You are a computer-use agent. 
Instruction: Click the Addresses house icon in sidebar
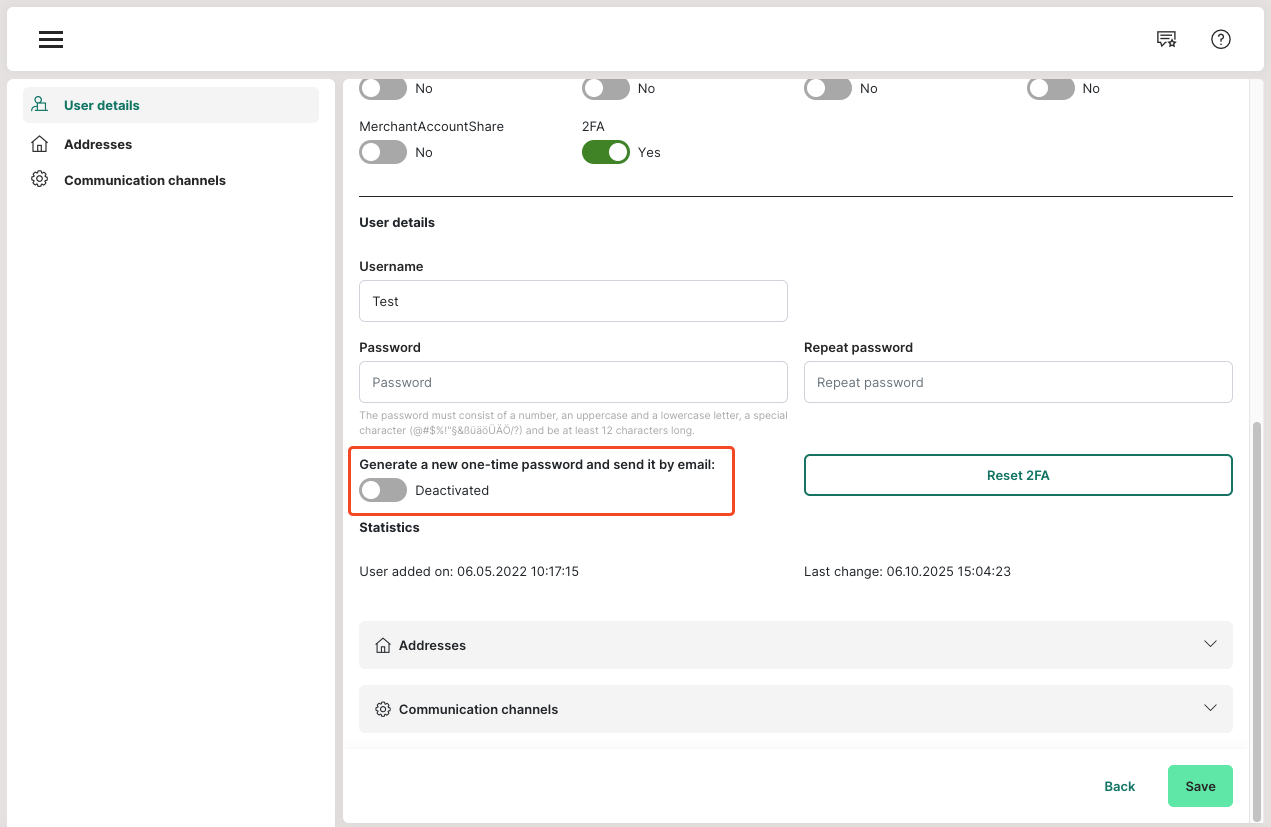pyautogui.click(x=40, y=144)
